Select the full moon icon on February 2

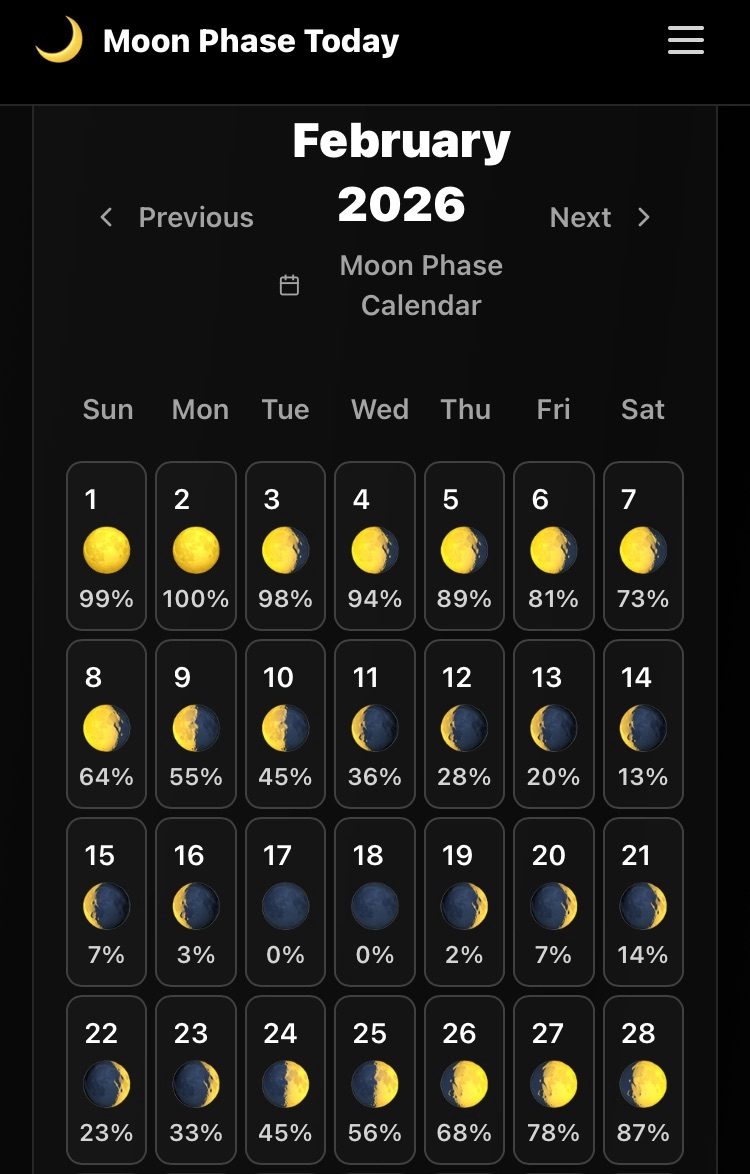click(195, 549)
